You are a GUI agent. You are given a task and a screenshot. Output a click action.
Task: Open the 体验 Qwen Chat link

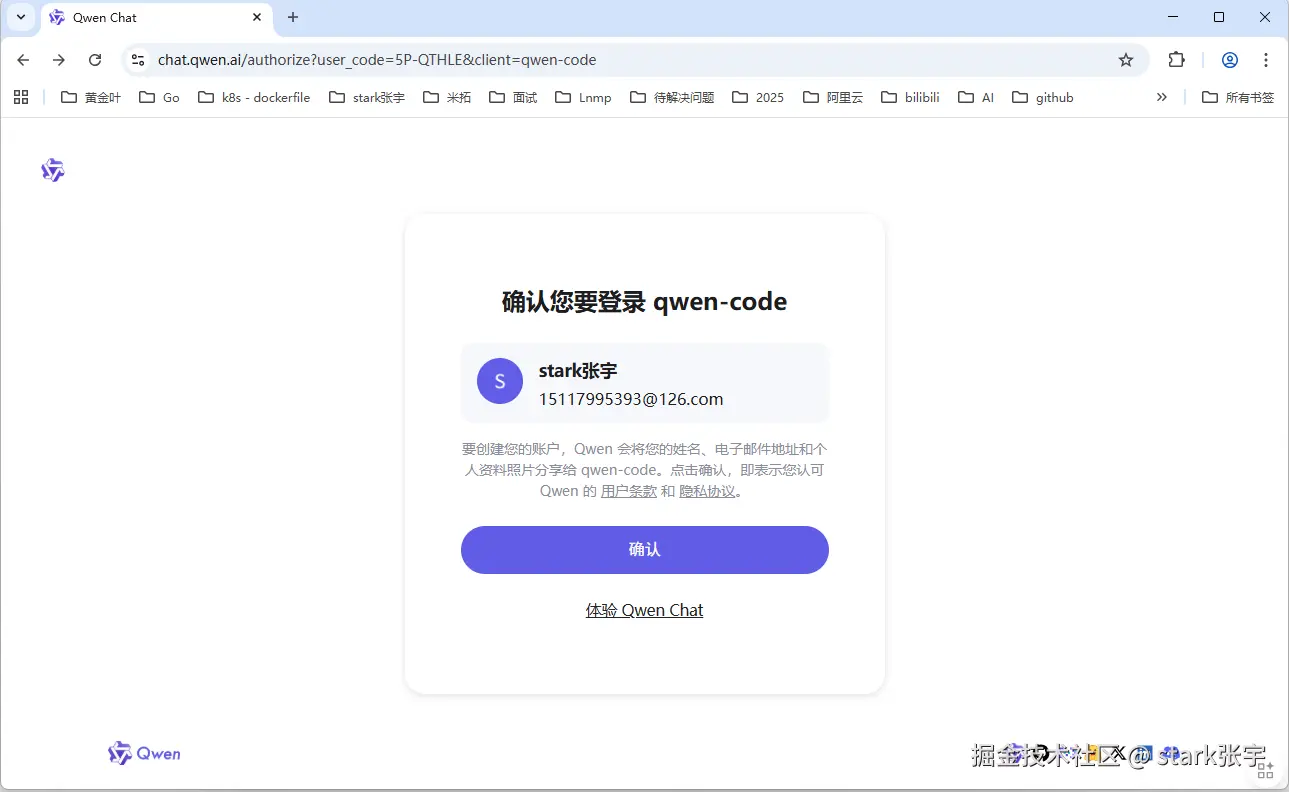click(644, 610)
